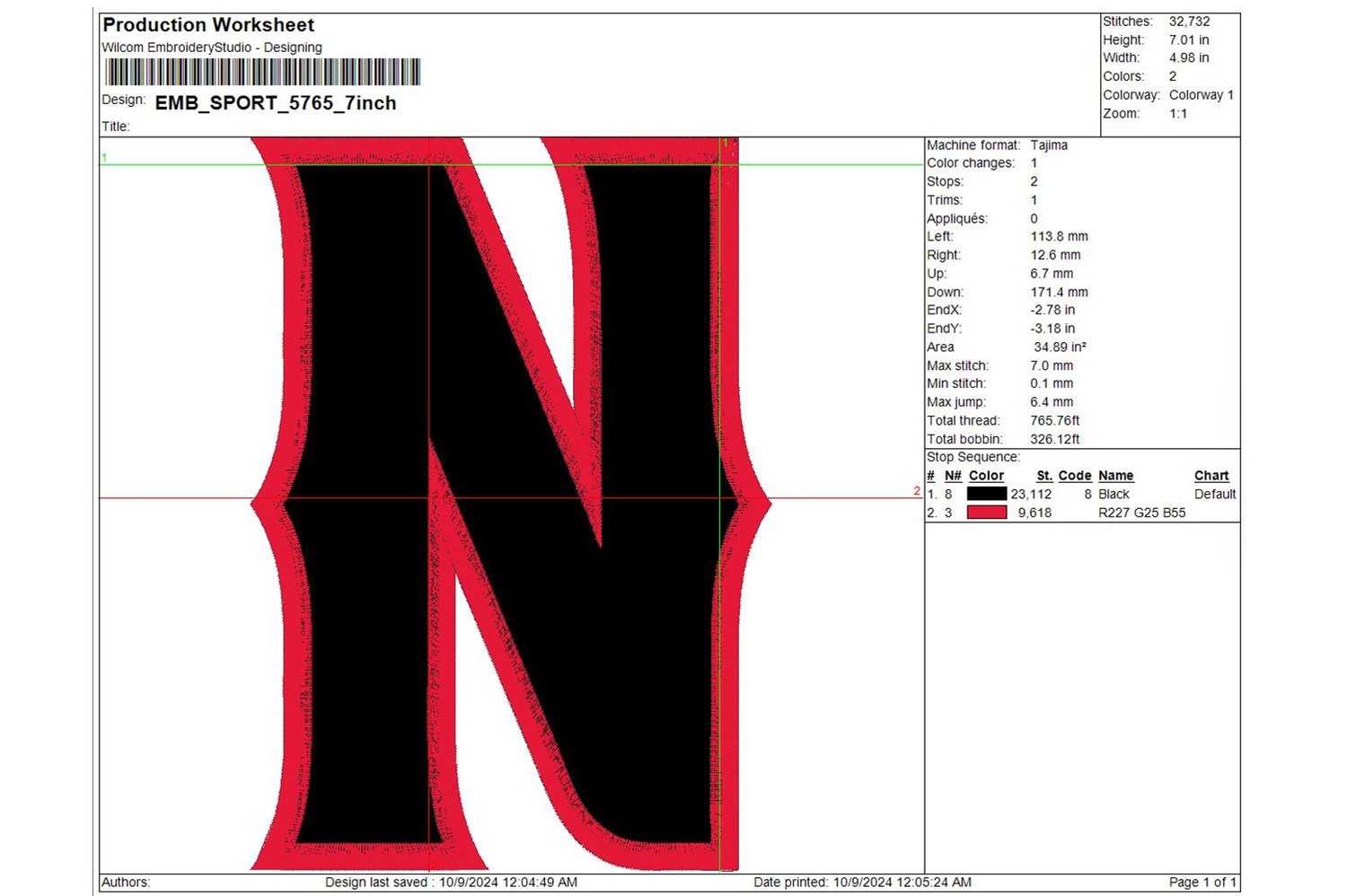Click the black thread color swatch

tap(986, 494)
